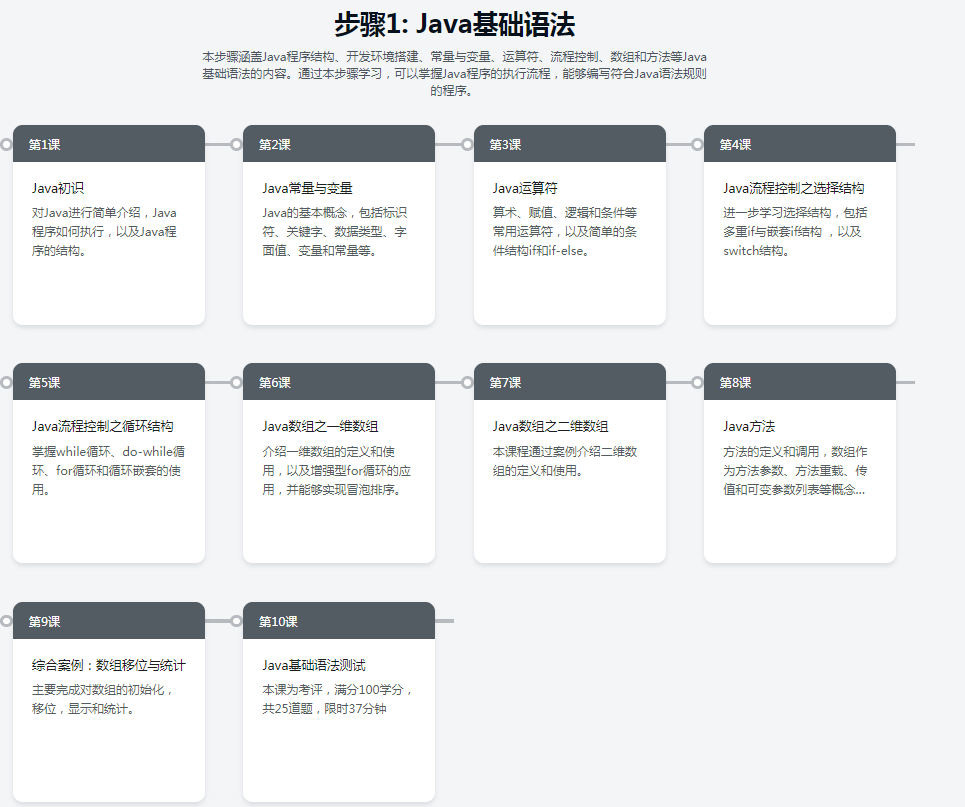Click timeline circle before 第3课 header
Viewport: 965px width, 807px height.
click(467, 144)
